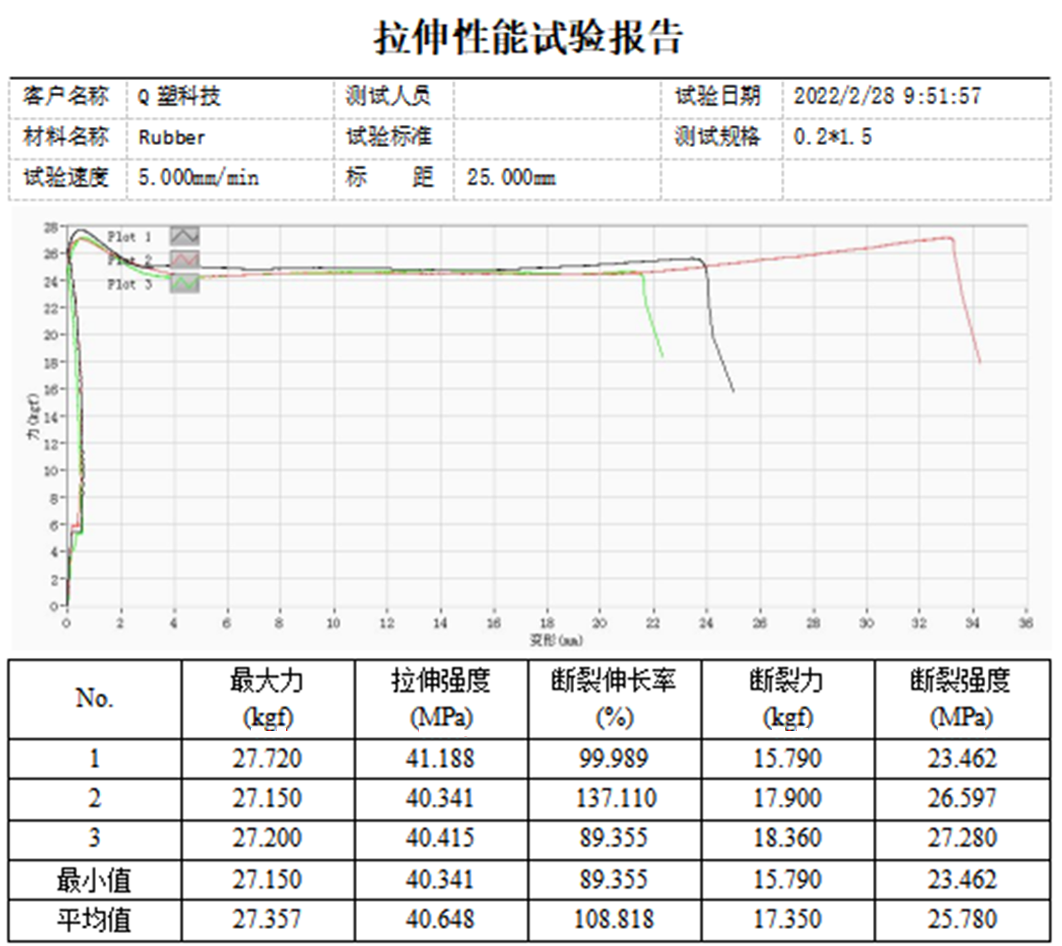Click the gauge length value 25.000mm
Viewport: 1062px width, 946px height.
coord(510,178)
